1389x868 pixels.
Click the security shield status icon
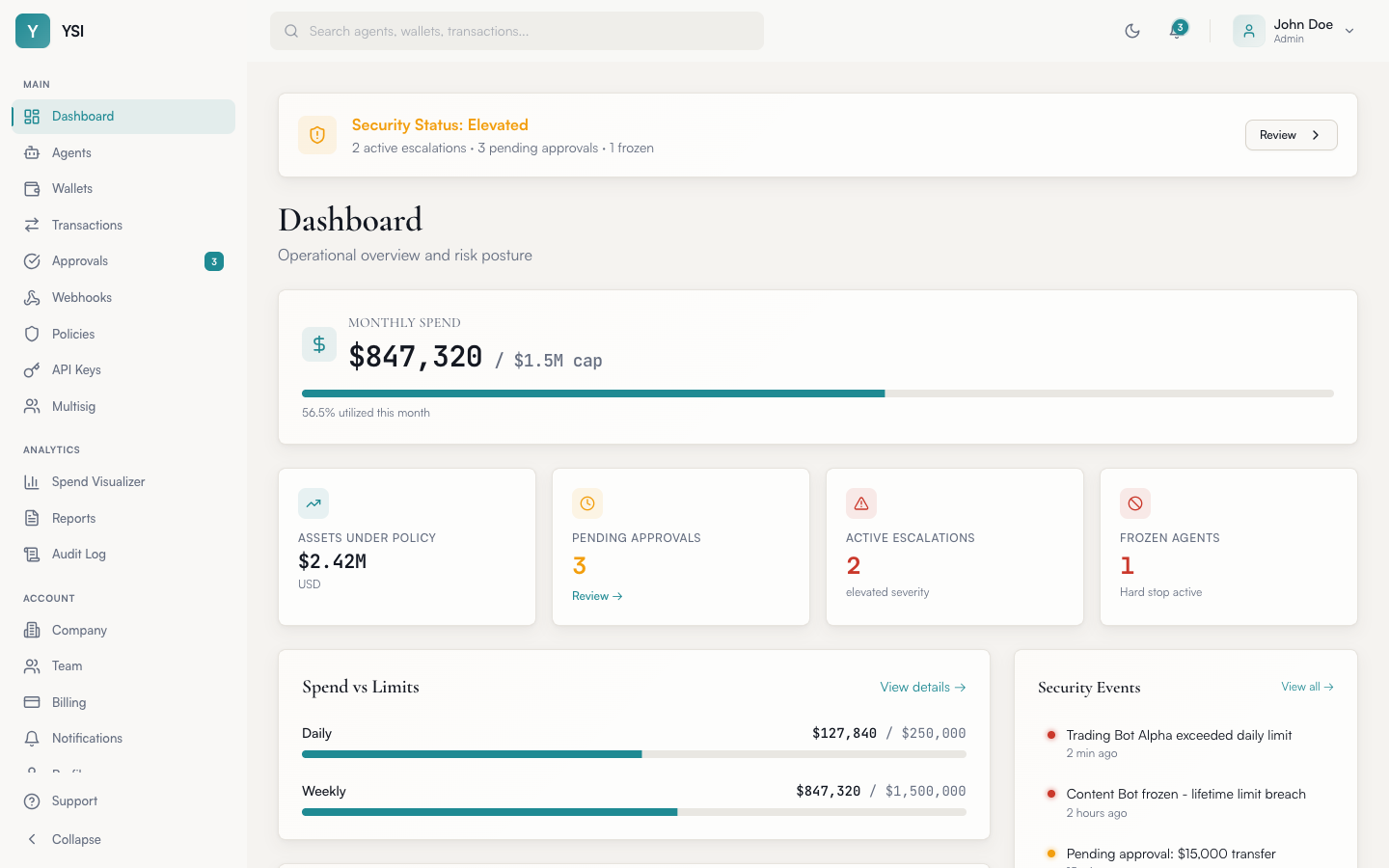pos(317,136)
